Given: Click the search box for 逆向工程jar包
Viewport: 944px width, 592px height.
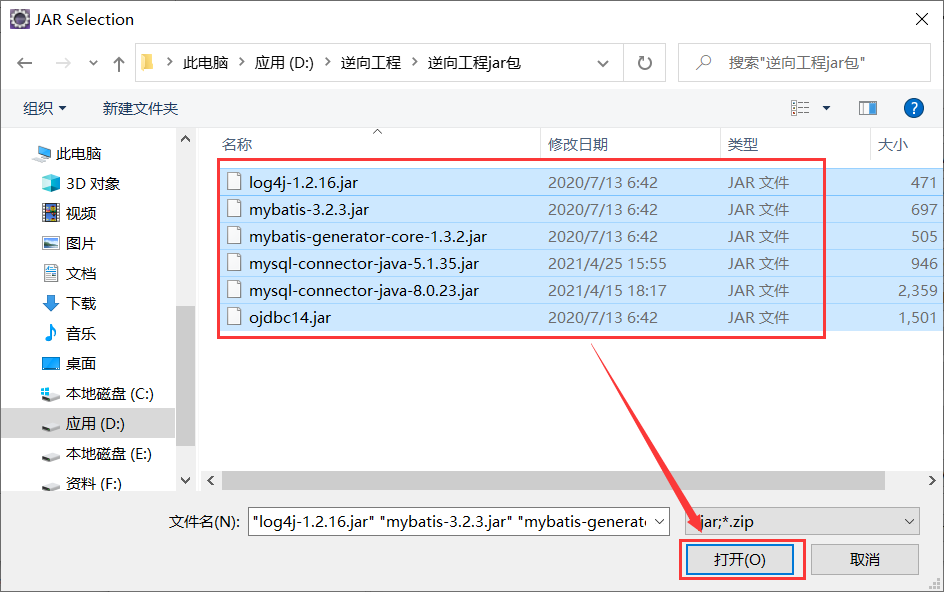Looking at the screenshot, I should 804,63.
